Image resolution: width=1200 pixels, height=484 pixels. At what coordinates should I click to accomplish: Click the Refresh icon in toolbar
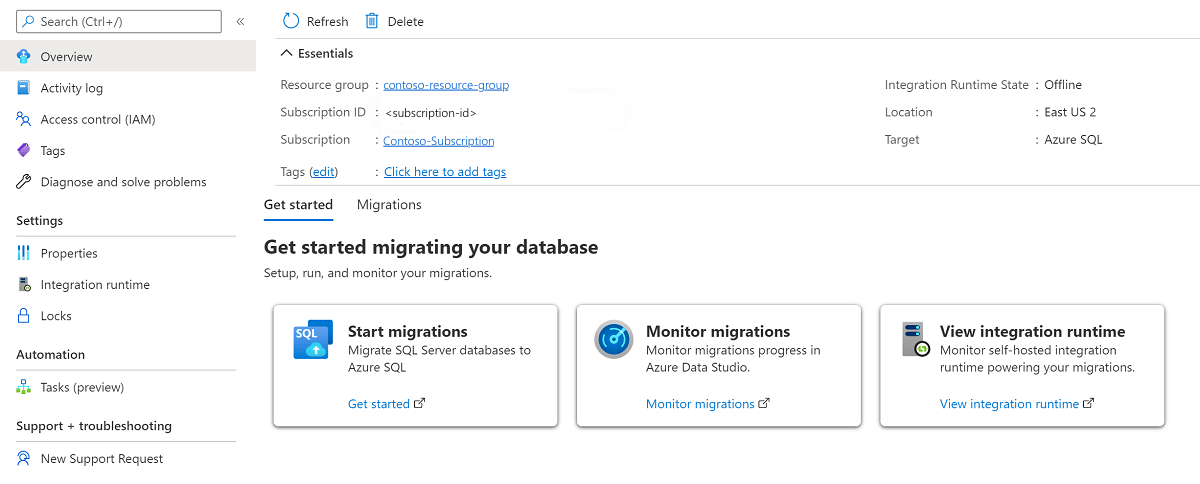(291, 21)
